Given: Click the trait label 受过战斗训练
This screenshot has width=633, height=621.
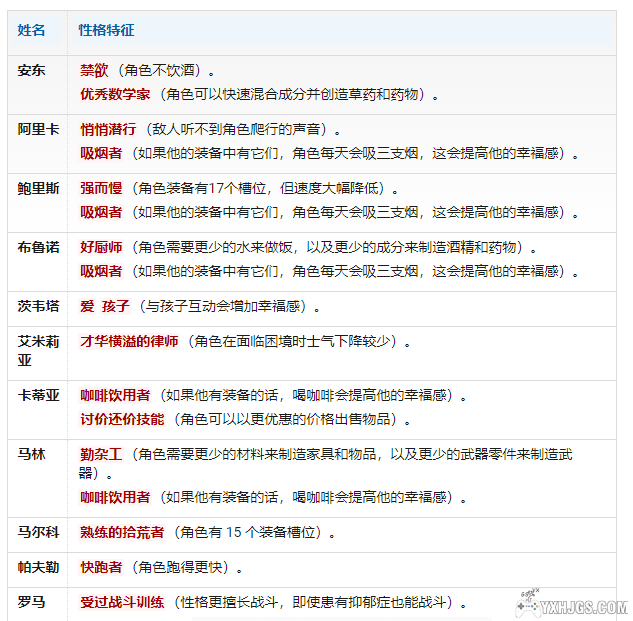Looking at the screenshot, I should tap(122, 602).
